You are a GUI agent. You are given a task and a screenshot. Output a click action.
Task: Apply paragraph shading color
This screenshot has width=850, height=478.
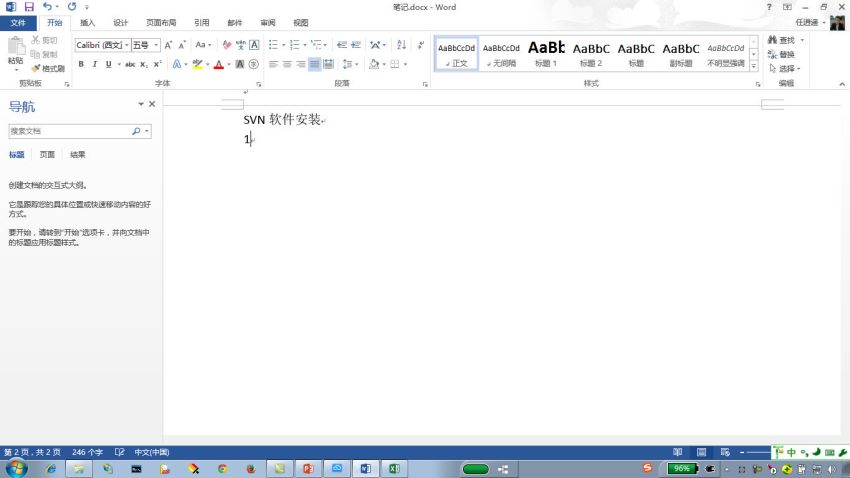point(374,64)
